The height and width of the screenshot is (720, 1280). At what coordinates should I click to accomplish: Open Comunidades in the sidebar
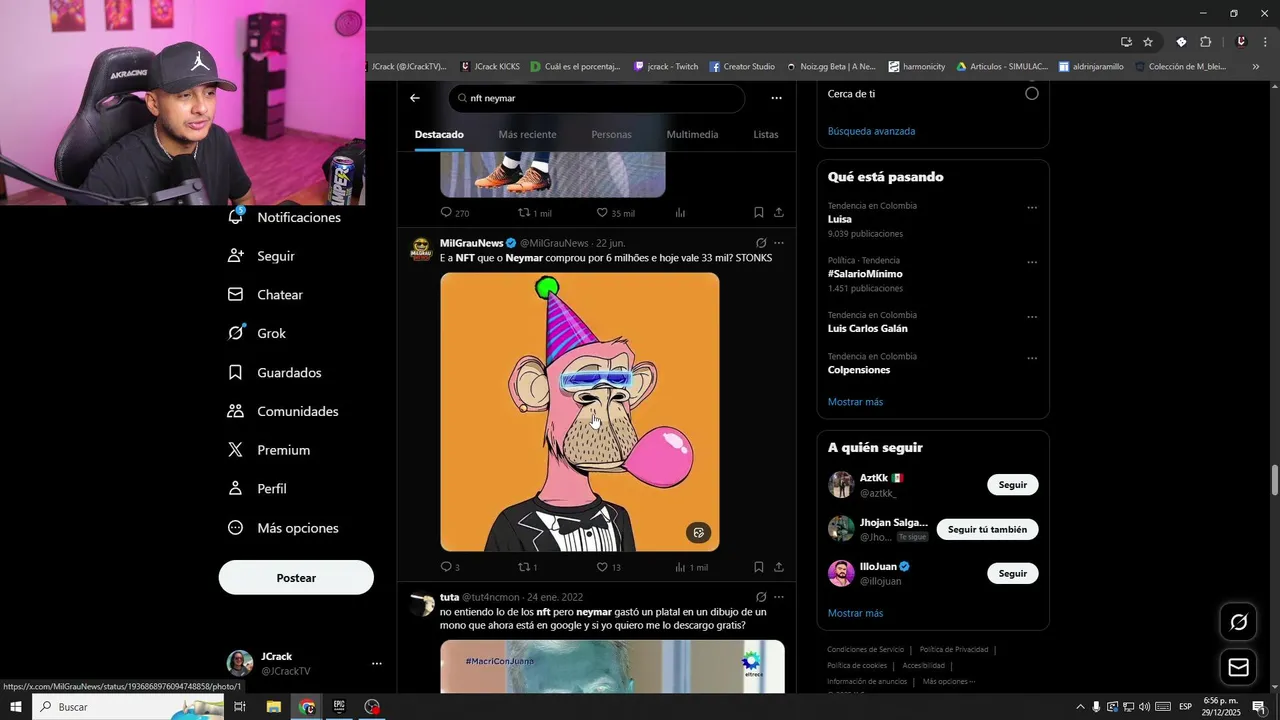[283, 411]
